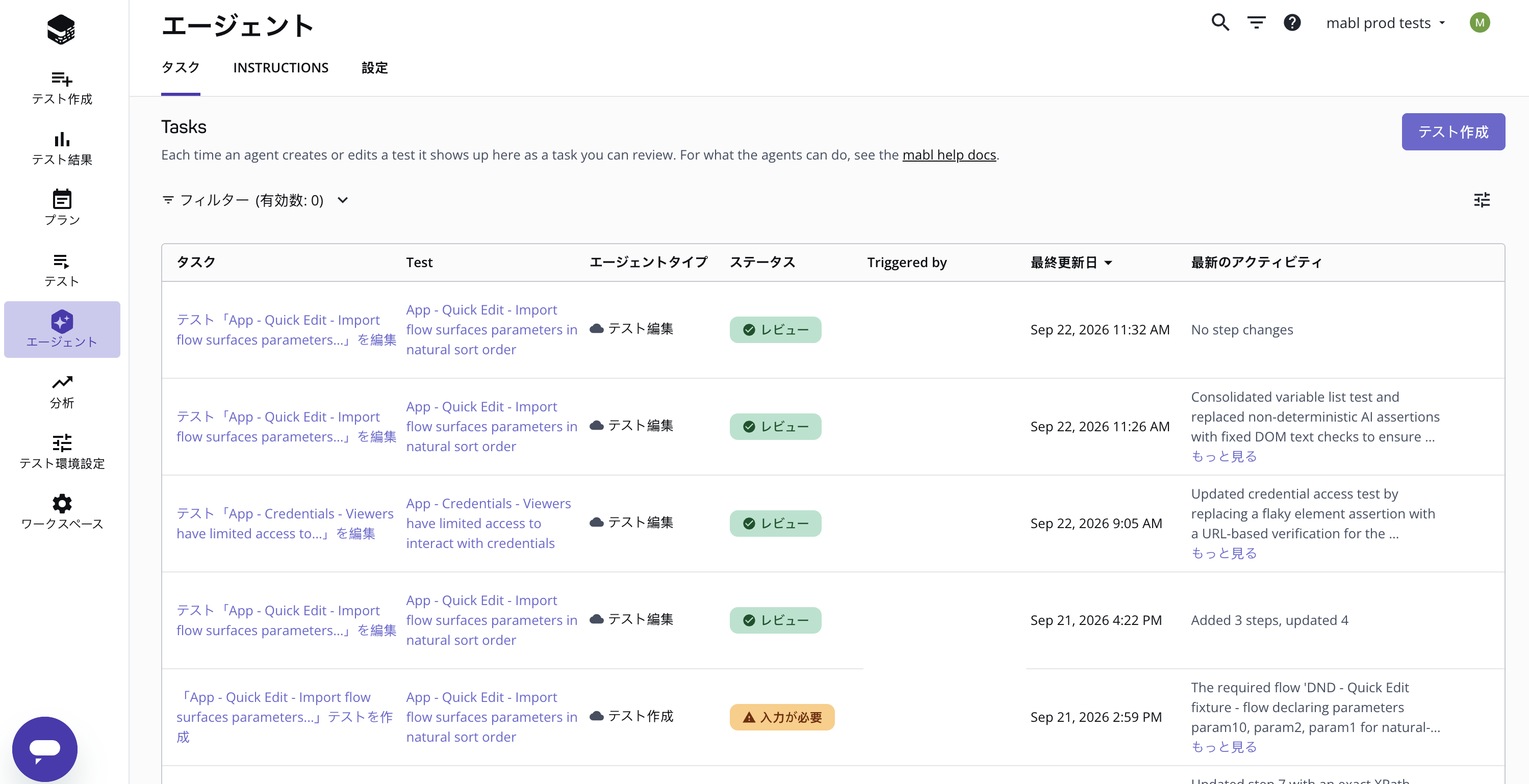This screenshot has height=784, width=1529.
Task: Click the purple テスト作成 button
Action: 1453,132
